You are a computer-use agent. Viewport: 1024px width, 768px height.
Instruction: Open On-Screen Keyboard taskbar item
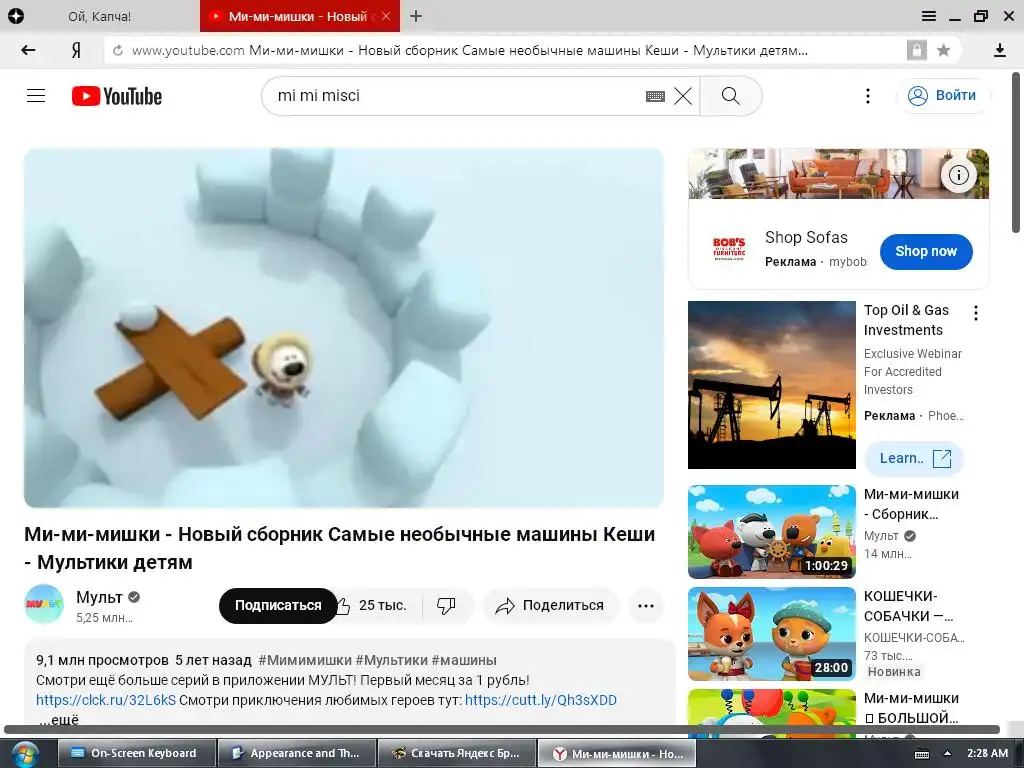click(x=136, y=753)
